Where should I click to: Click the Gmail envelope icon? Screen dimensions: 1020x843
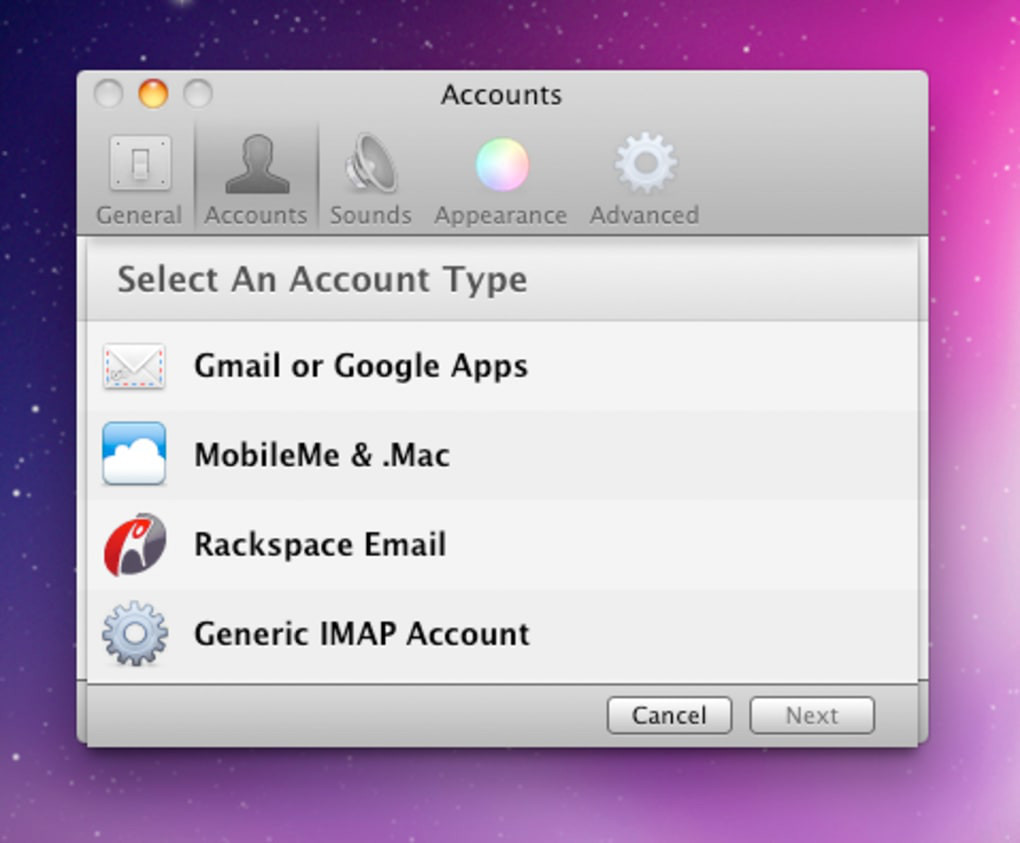[x=134, y=366]
